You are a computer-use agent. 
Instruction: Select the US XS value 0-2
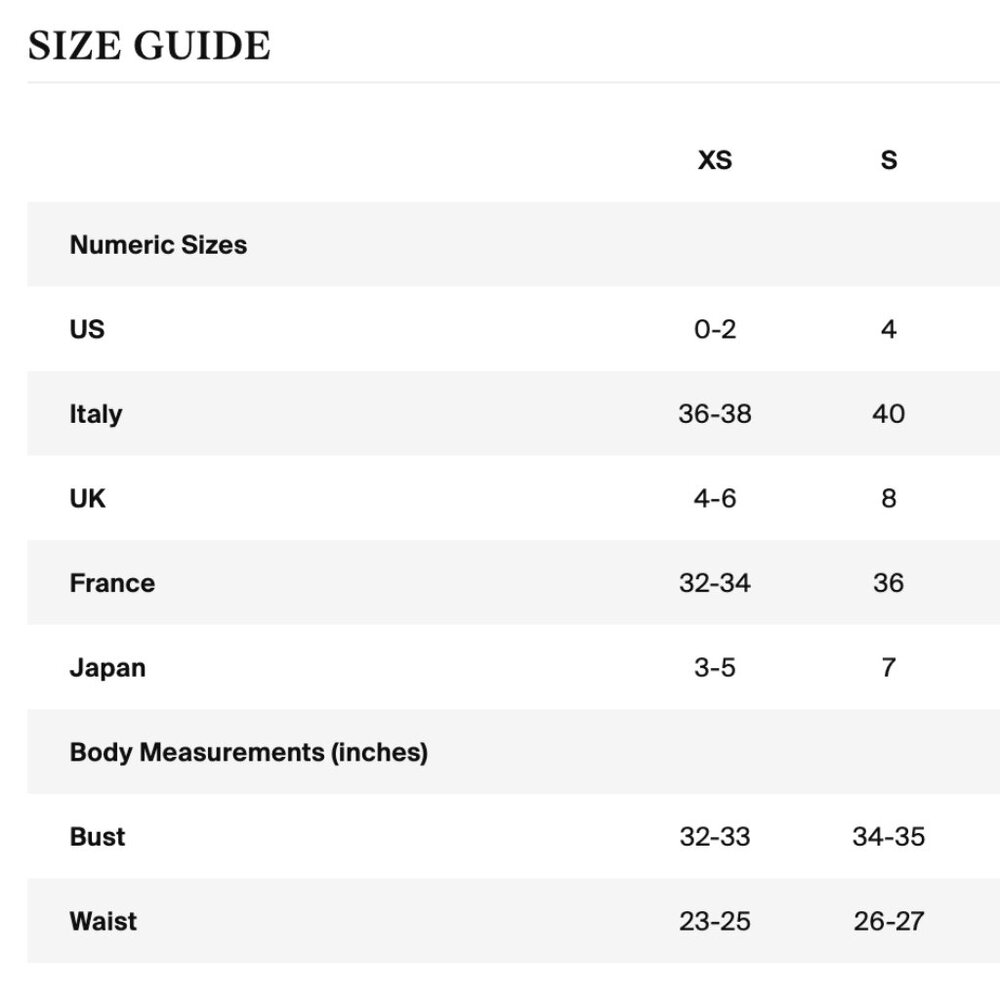(x=715, y=329)
